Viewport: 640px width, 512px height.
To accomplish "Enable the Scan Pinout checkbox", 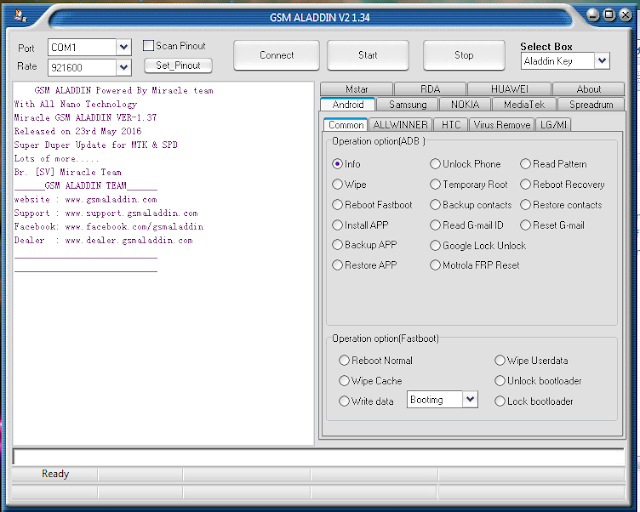I will (148, 45).
